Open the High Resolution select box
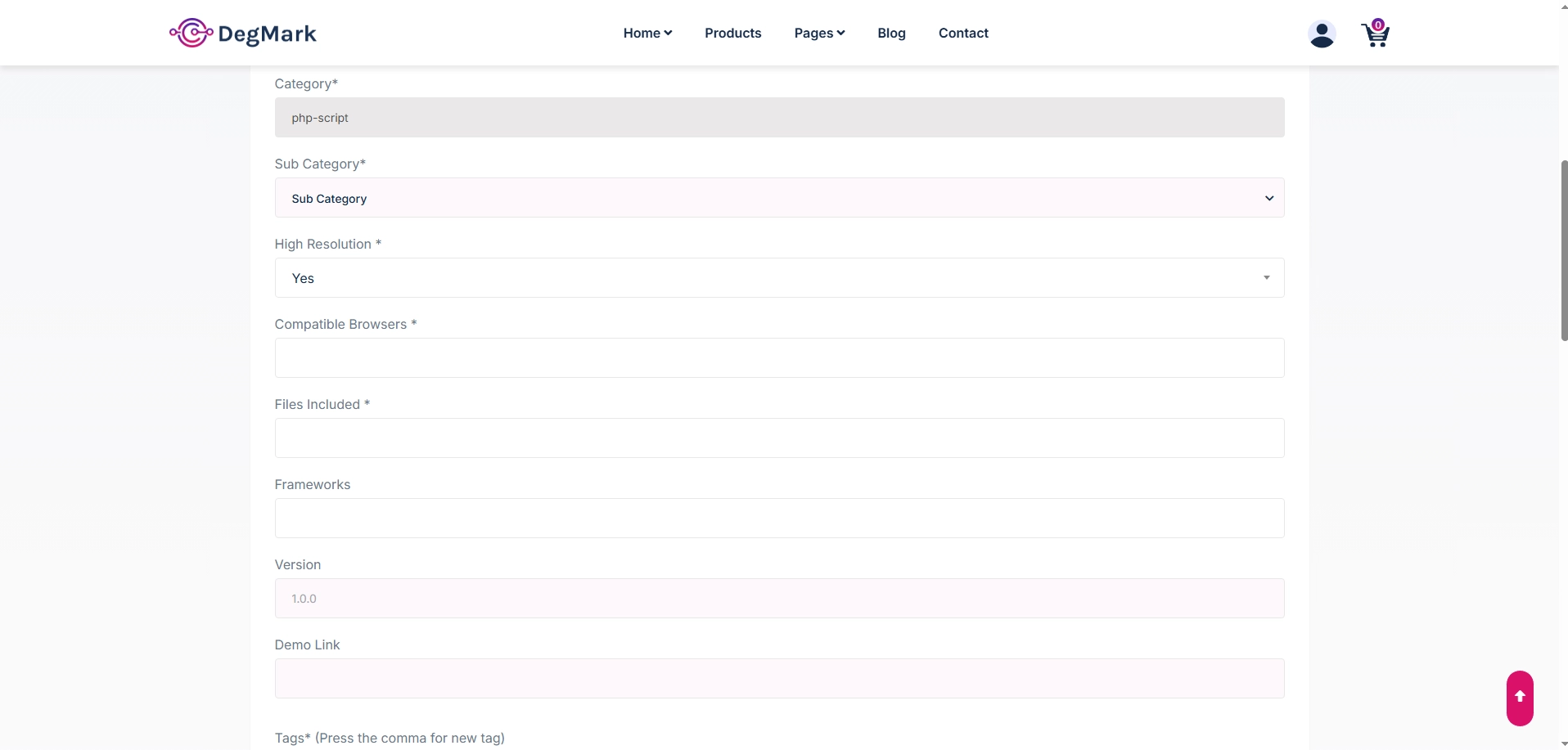 778,278
